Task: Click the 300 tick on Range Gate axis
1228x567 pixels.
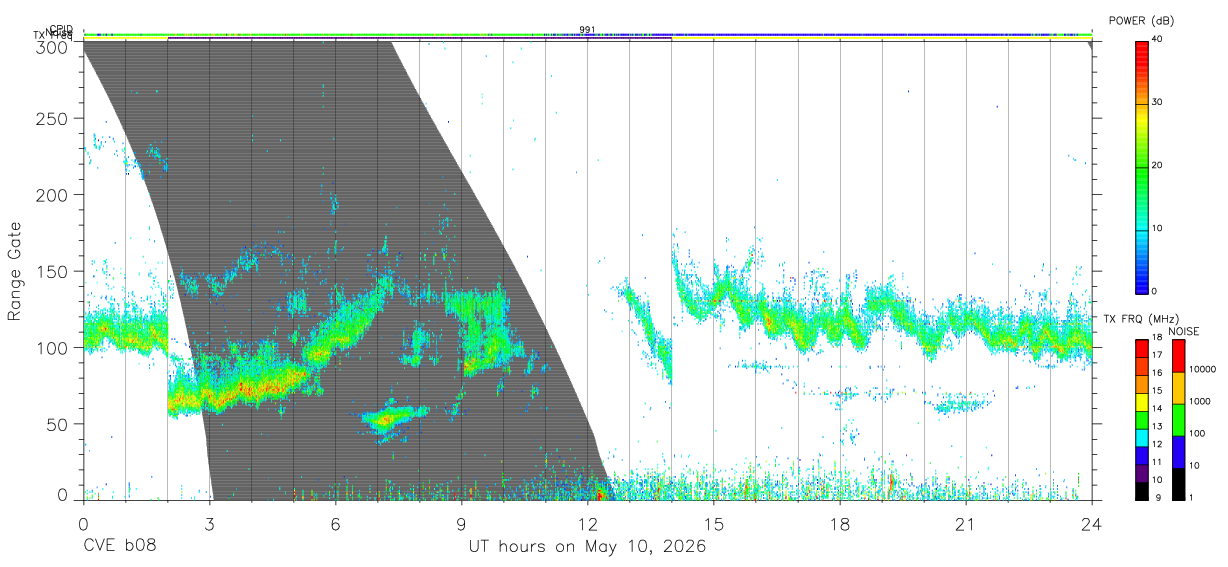Action: 53,47
